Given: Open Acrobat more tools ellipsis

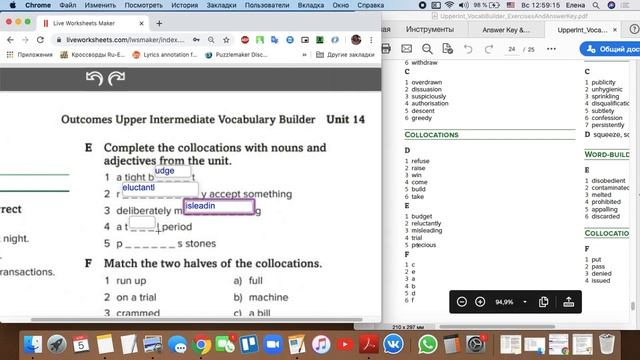Looking at the screenshot, I should coord(551,49).
